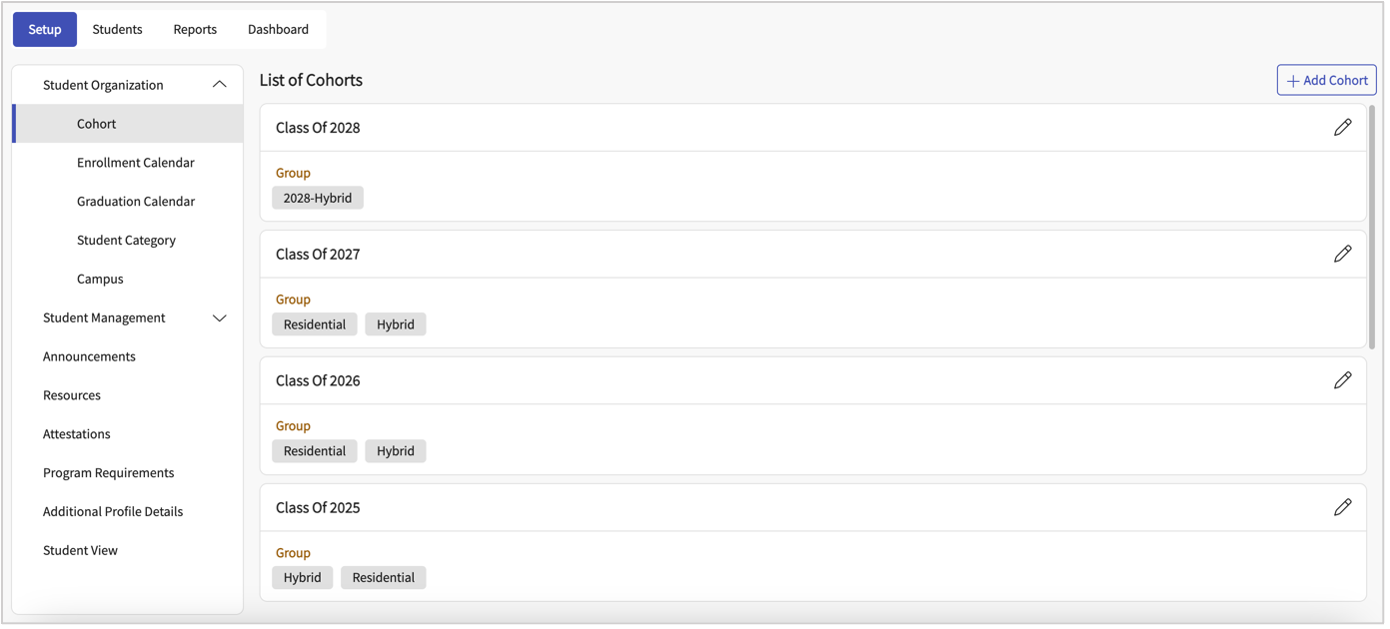Open Enrollment Calendar in sidebar

click(136, 163)
